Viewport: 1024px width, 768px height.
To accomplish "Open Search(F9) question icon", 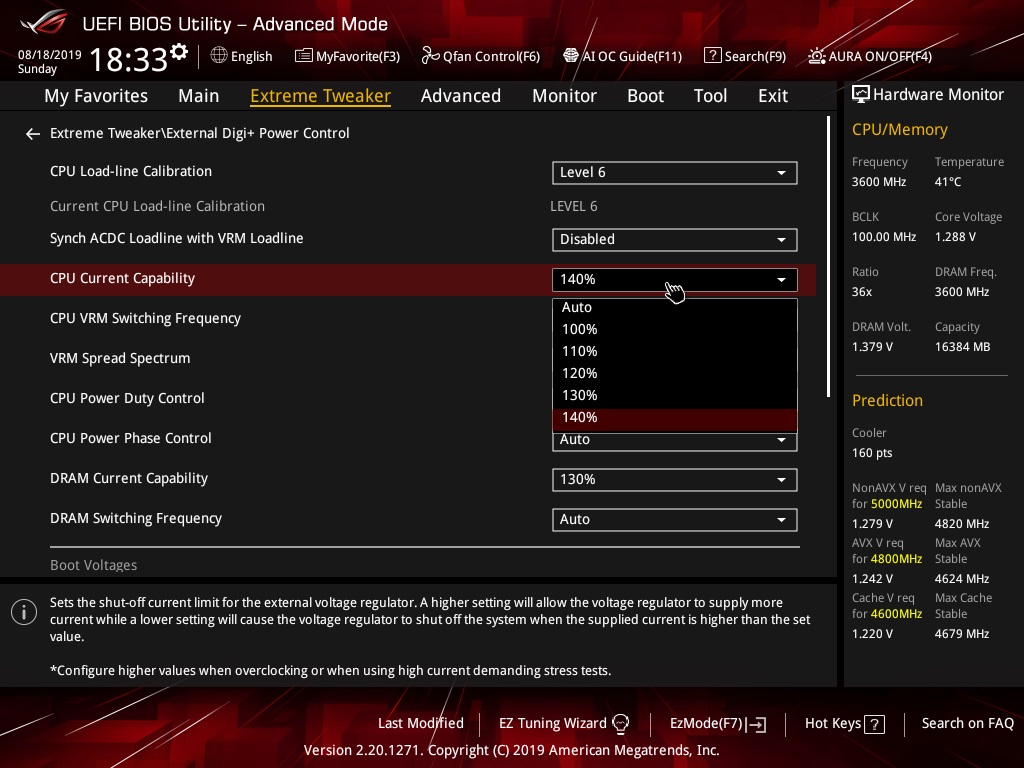I will [x=712, y=56].
